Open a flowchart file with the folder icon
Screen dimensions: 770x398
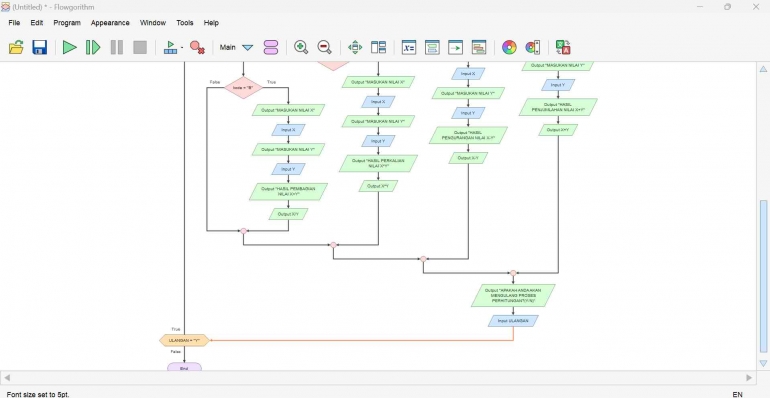pyautogui.click(x=16, y=47)
